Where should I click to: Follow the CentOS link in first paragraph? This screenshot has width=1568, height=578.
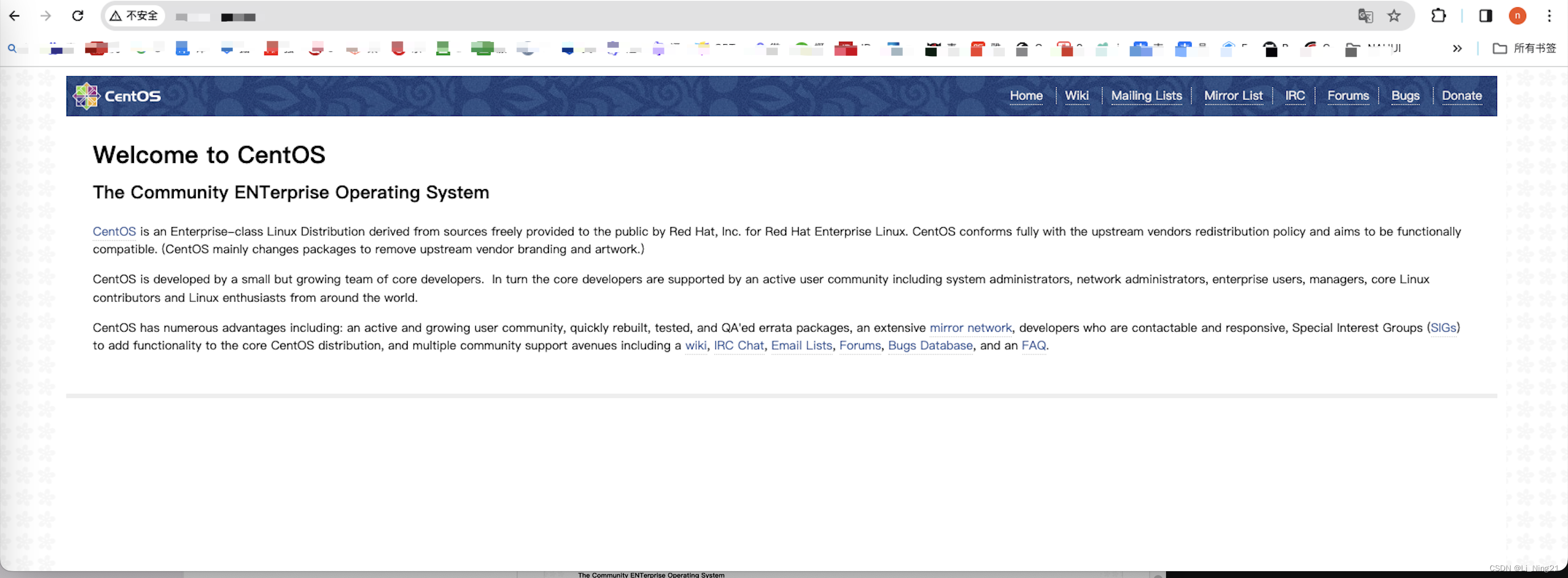coord(115,232)
